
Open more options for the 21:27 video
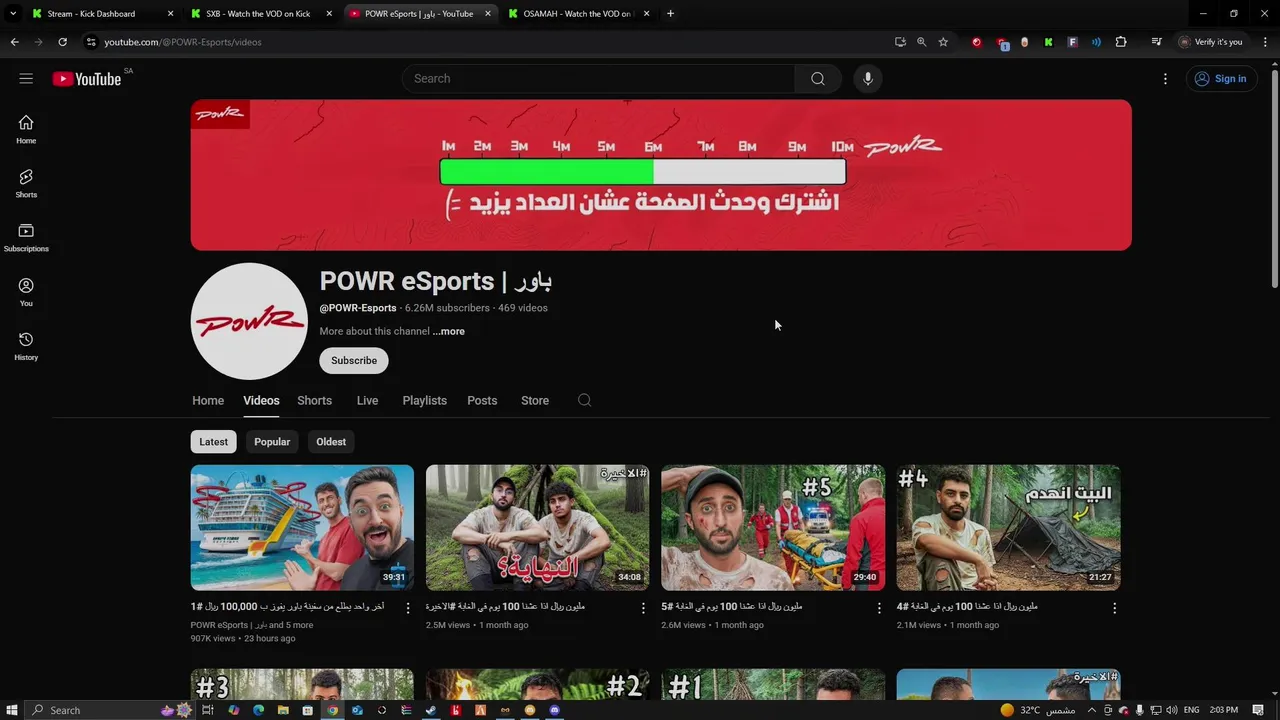pos(1114,608)
